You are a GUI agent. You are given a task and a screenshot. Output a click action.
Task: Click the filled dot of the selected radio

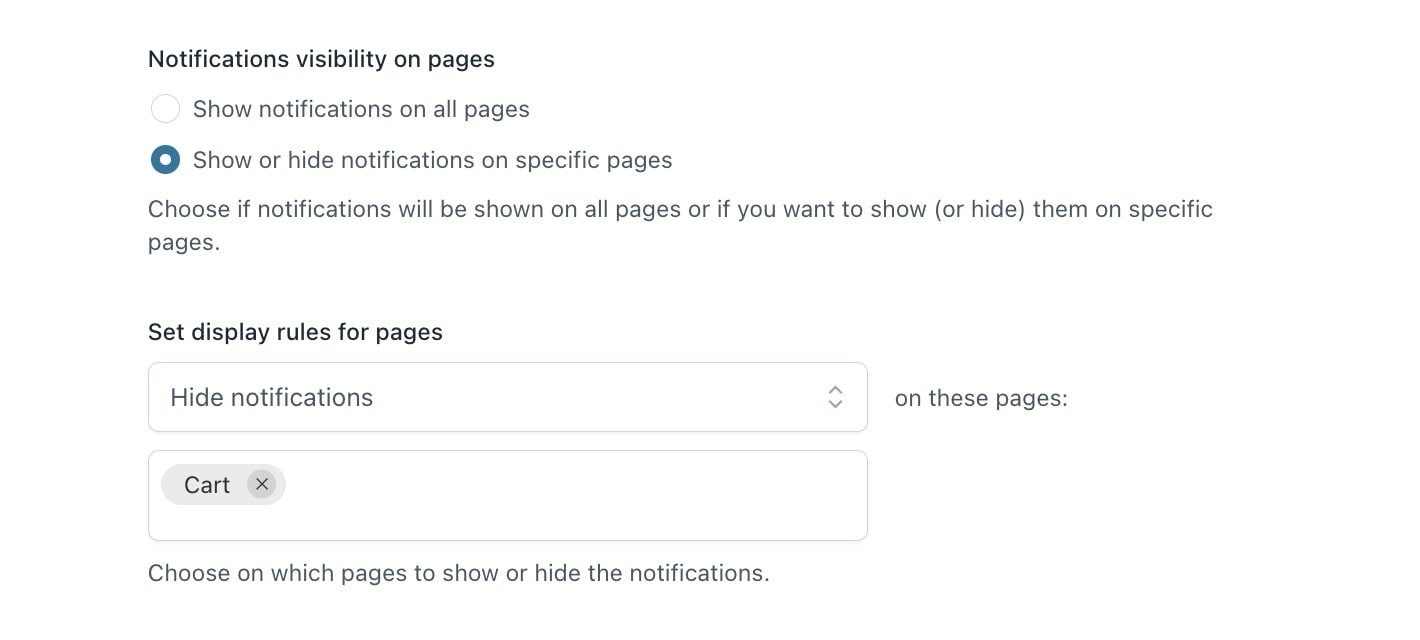pos(165,160)
